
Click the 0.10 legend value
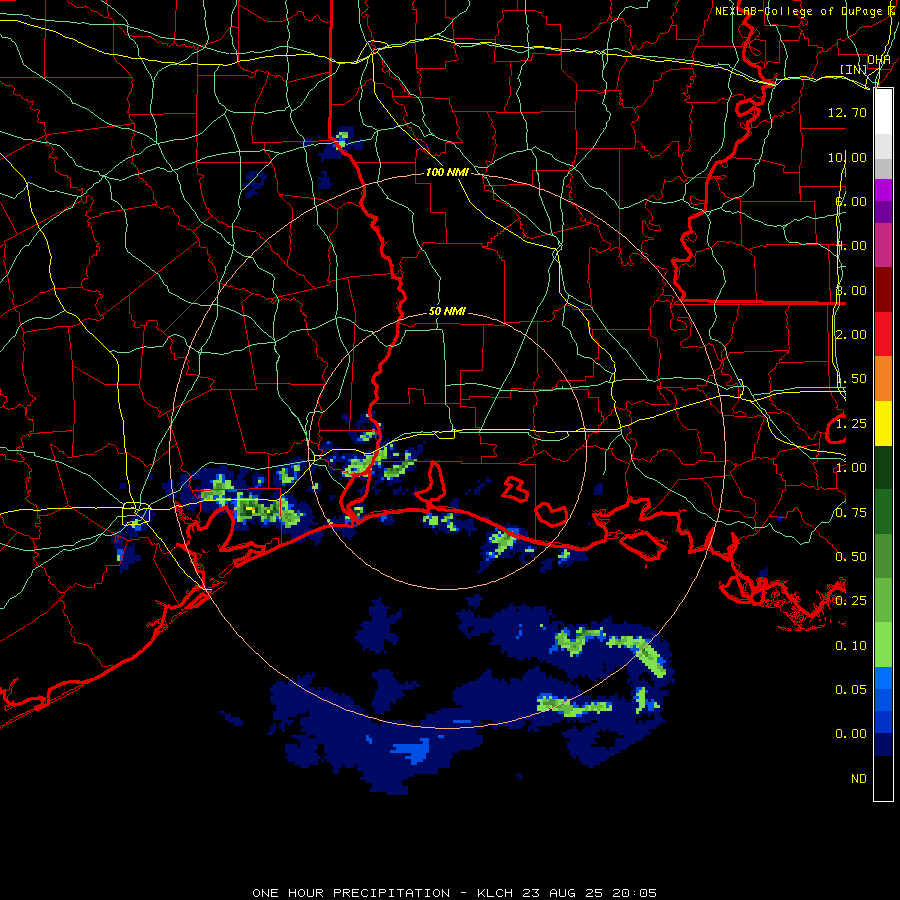pos(851,646)
